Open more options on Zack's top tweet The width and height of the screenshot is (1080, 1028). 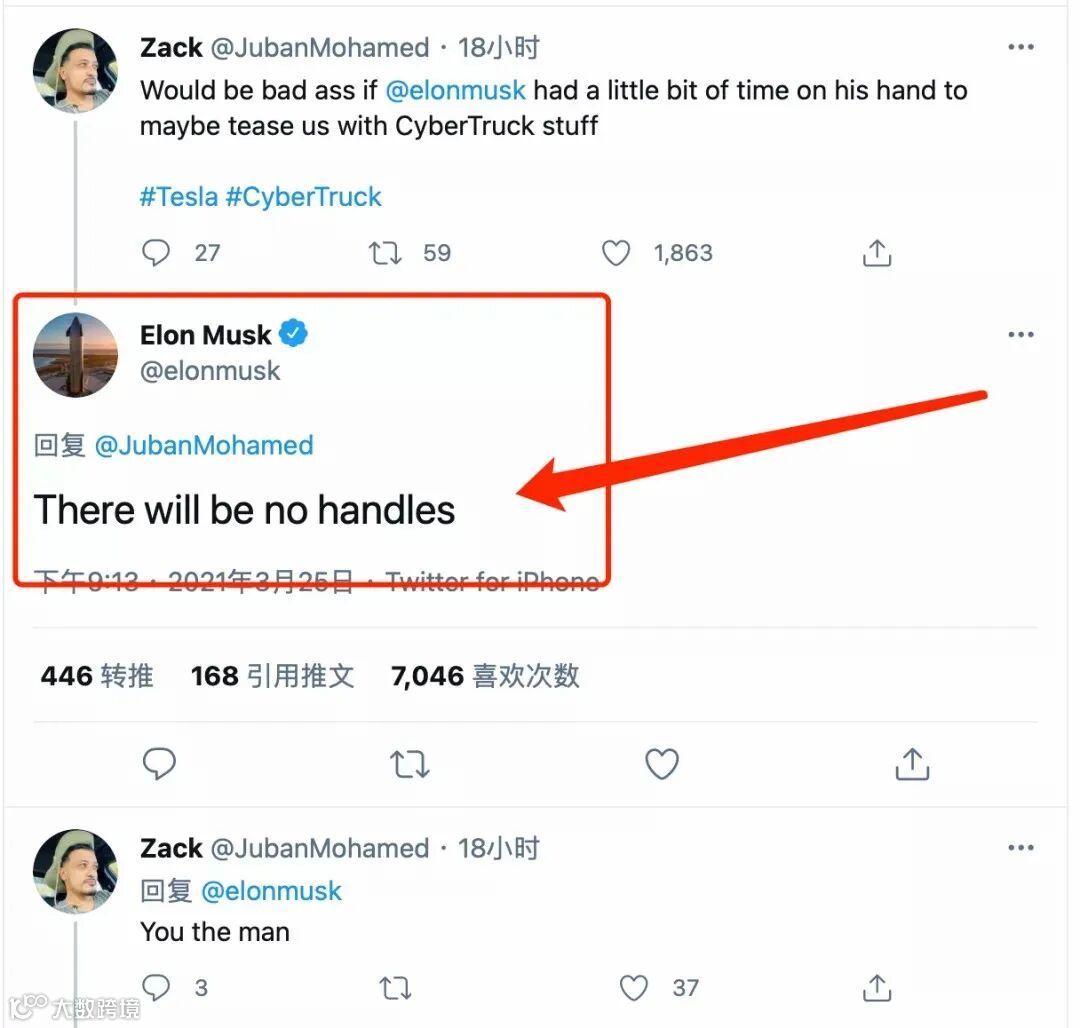pos(1020,47)
